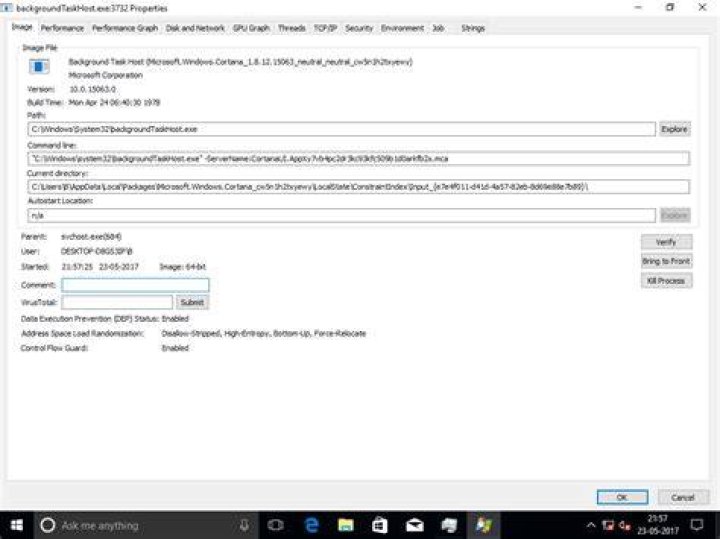Open the Action Center notification icon
720x539 pixels.
coord(697,525)
